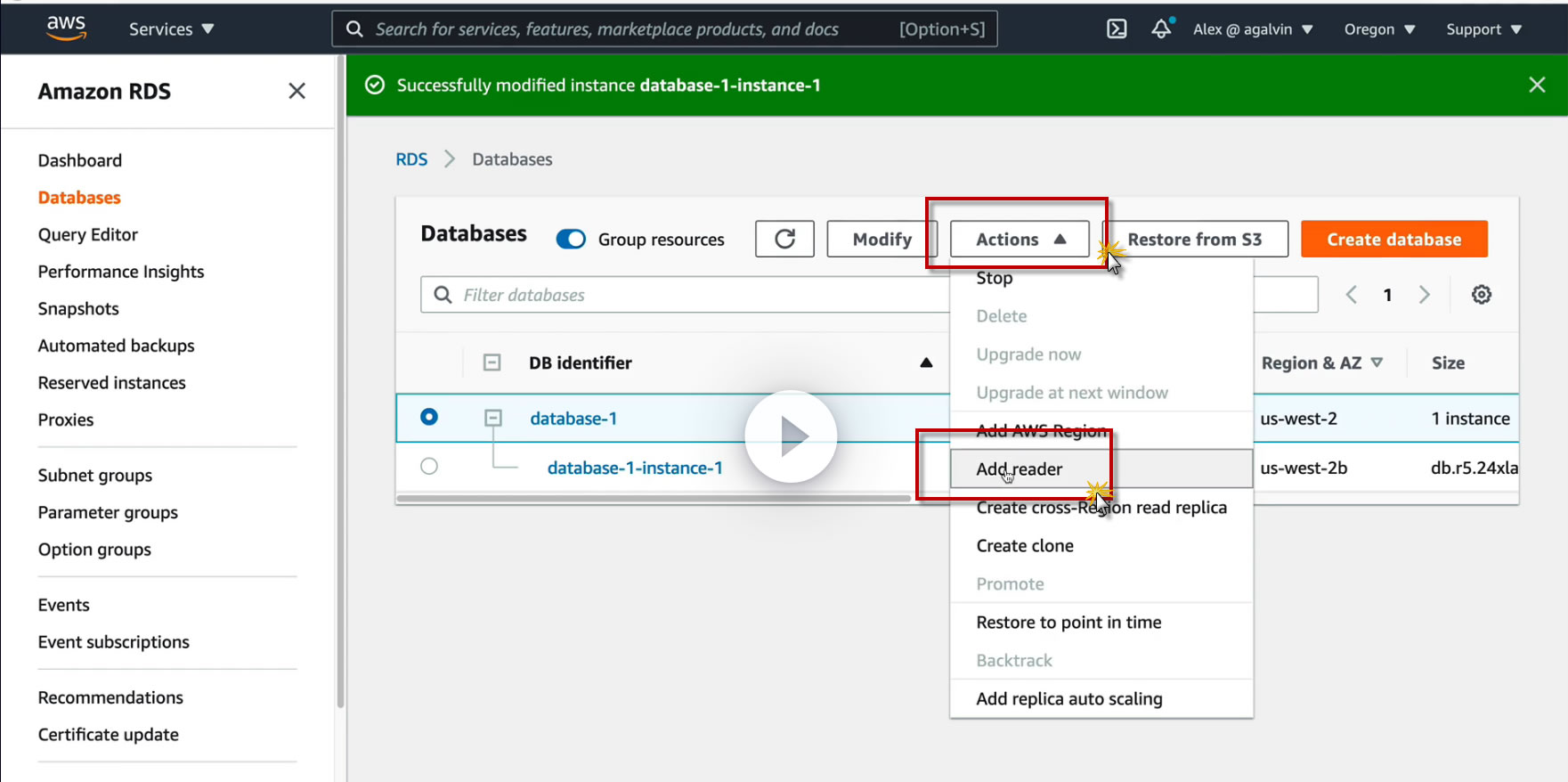
Task: Choose Add reader from Actions menu
Action: click(x=1020, y=469)
